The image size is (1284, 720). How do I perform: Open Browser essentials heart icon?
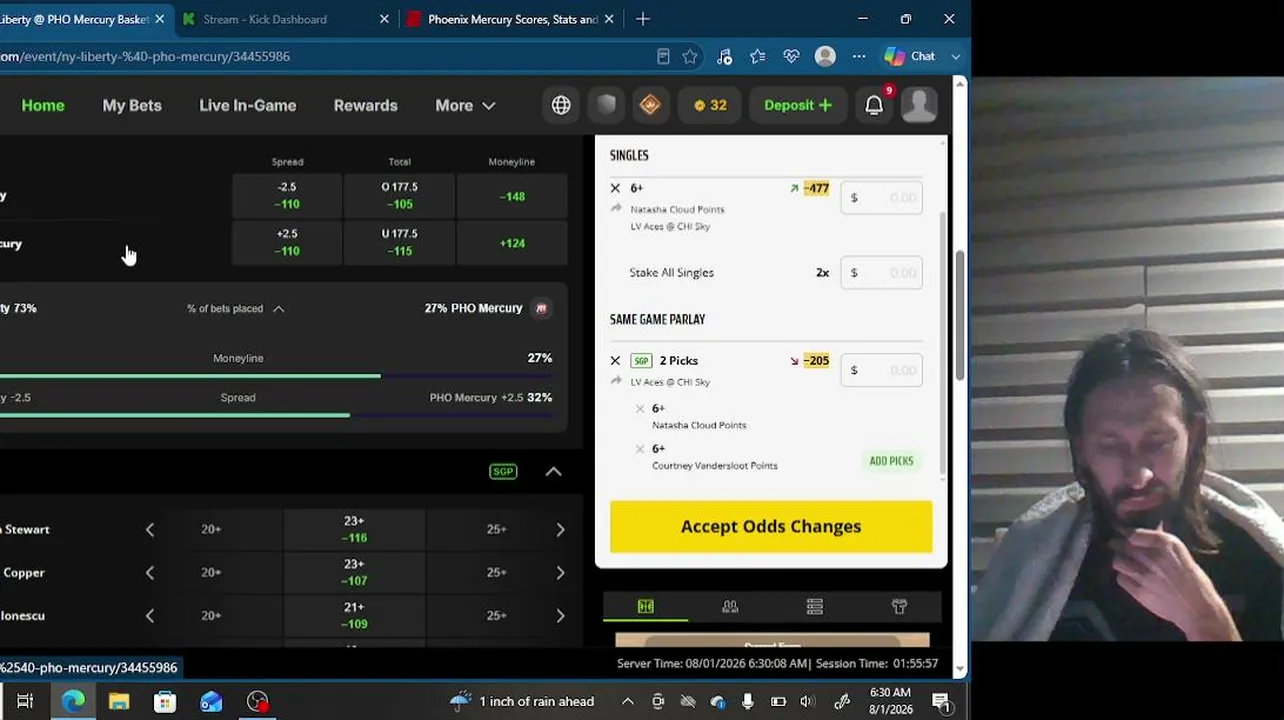(x=791, y=56)
